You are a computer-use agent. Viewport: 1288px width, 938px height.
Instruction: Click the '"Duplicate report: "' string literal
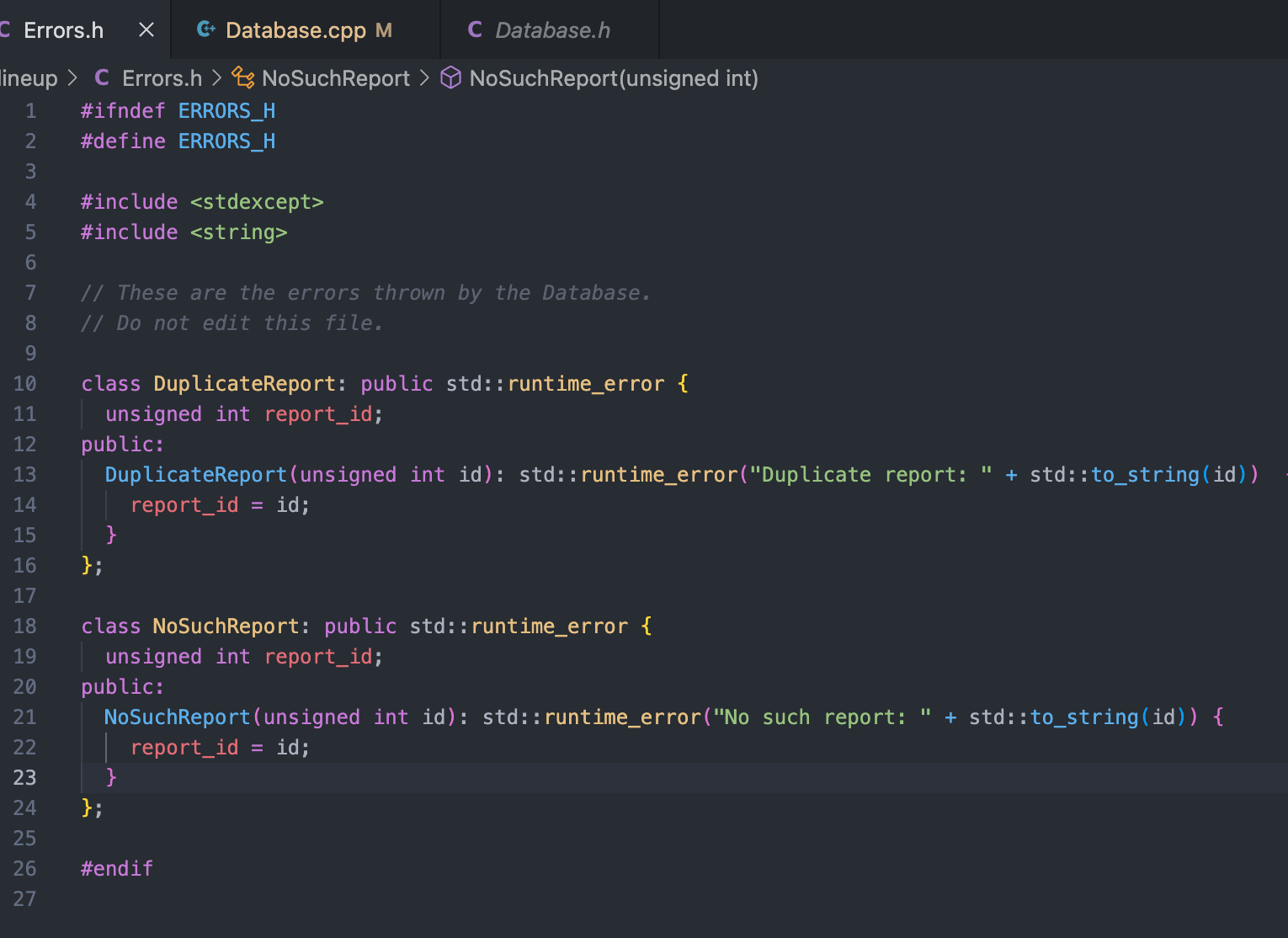tap(870, 475)
